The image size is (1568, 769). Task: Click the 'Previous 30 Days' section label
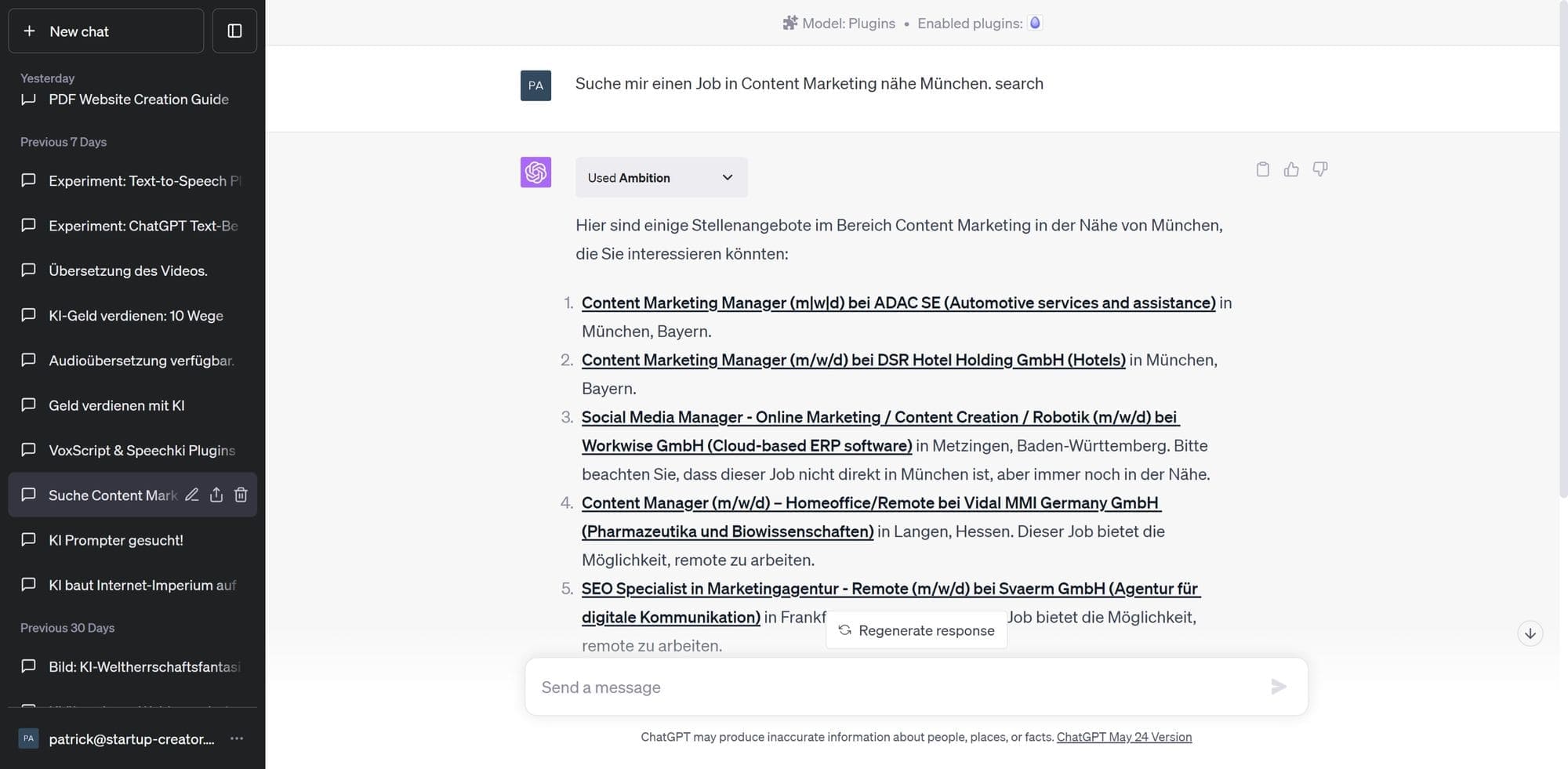pos(67,628)
